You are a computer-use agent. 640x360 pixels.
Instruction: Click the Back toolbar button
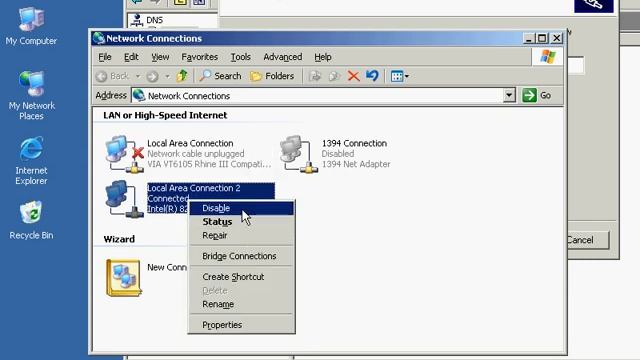(113, 76)
